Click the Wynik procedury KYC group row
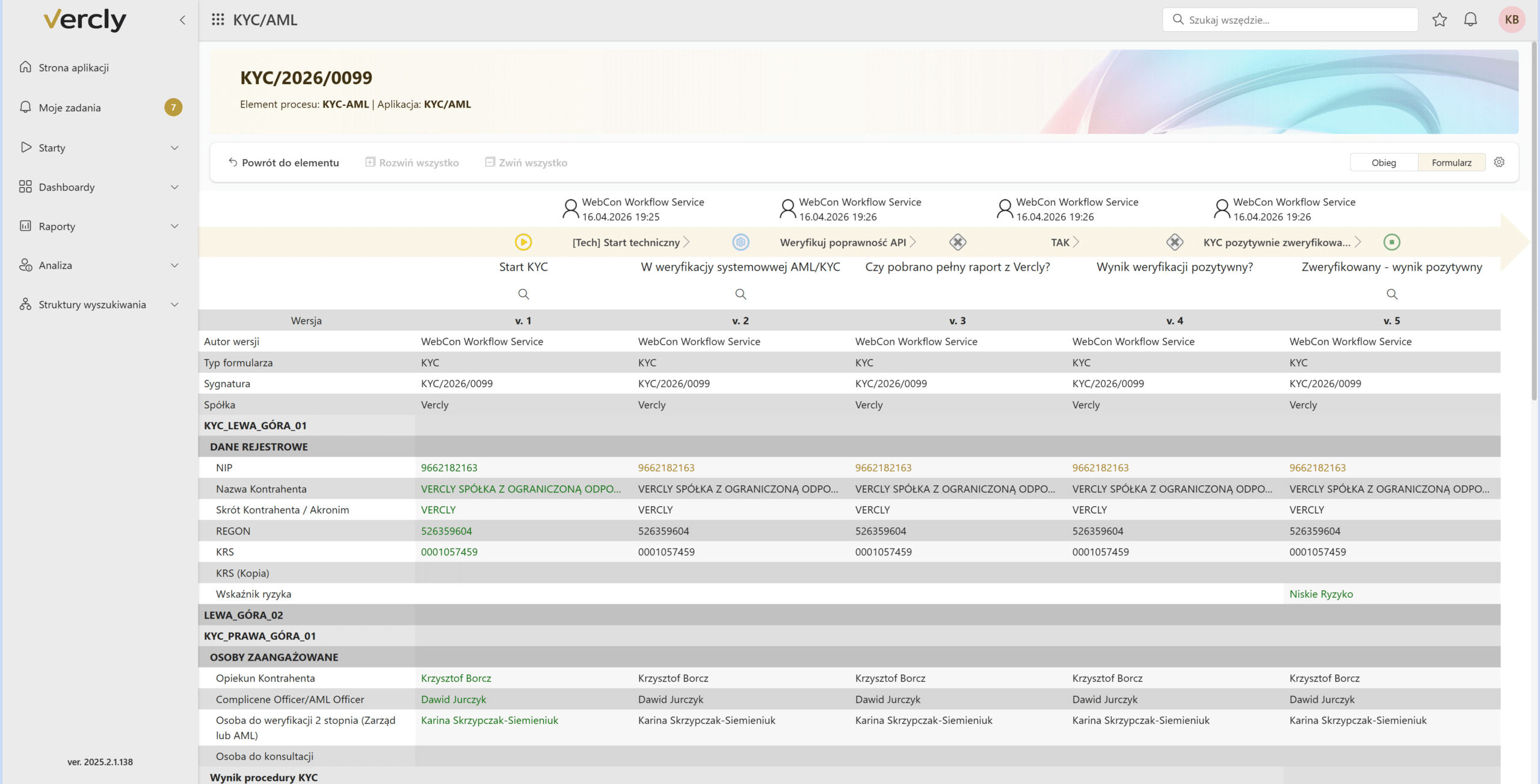The width and height of the screenshot is (1540, 784). point(849,776)
